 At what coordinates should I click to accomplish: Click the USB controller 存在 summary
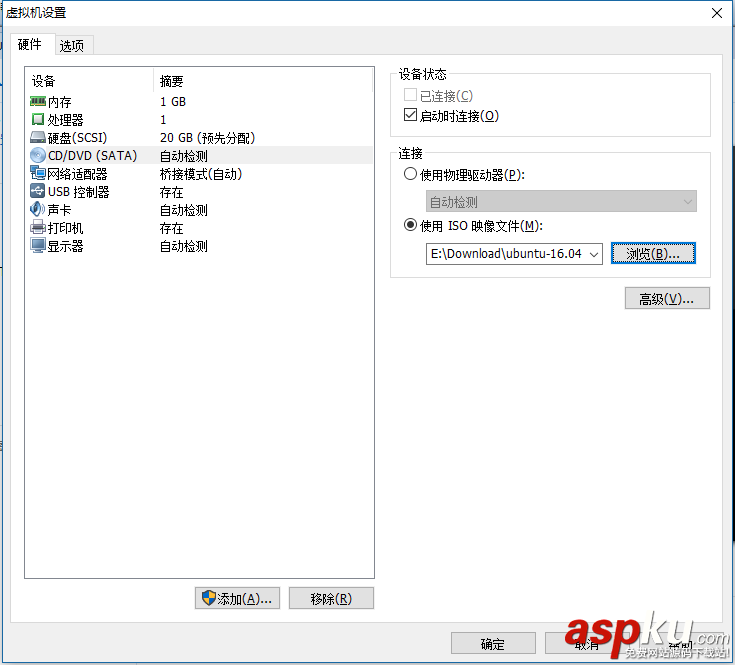point(172,192)
